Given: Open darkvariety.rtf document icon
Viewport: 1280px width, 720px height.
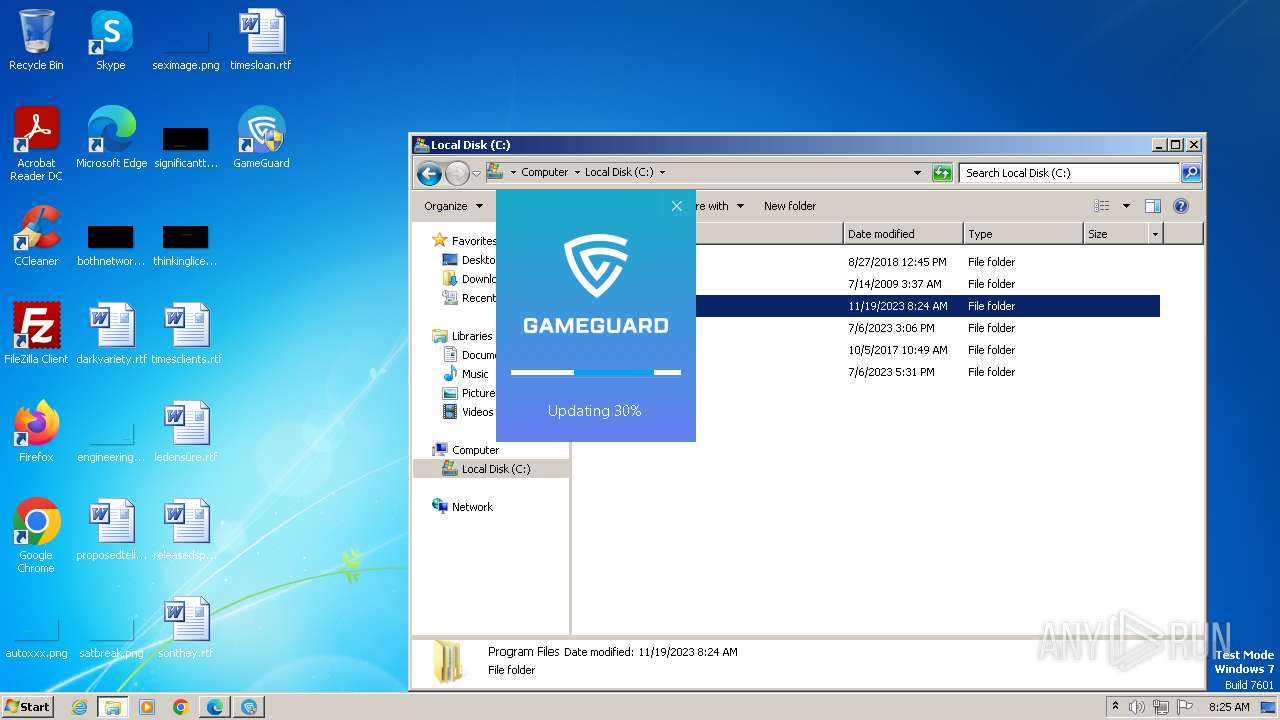Looking at the screenshot, I should [111, 334].
